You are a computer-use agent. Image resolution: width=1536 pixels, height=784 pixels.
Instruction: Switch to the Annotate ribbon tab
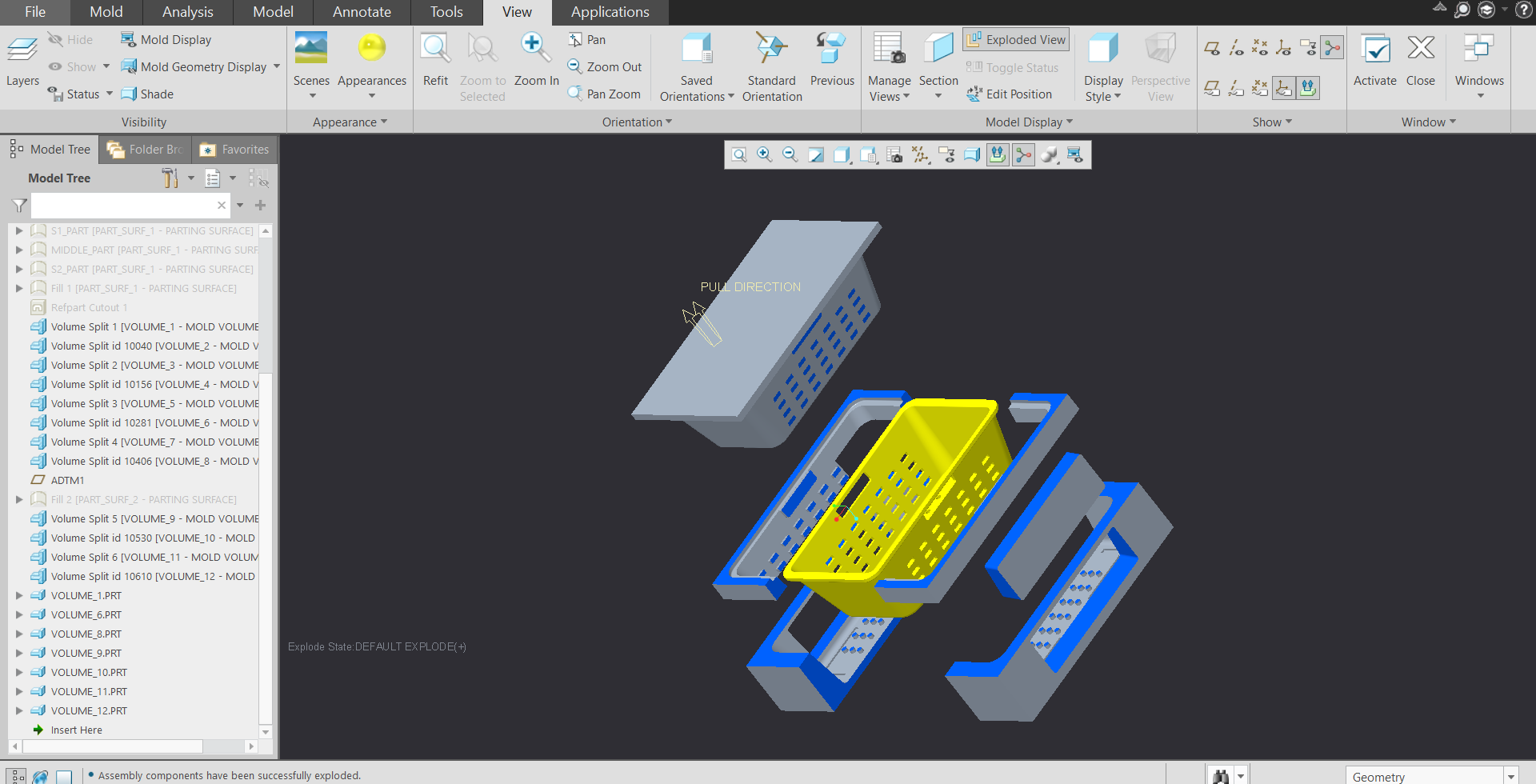362,12
